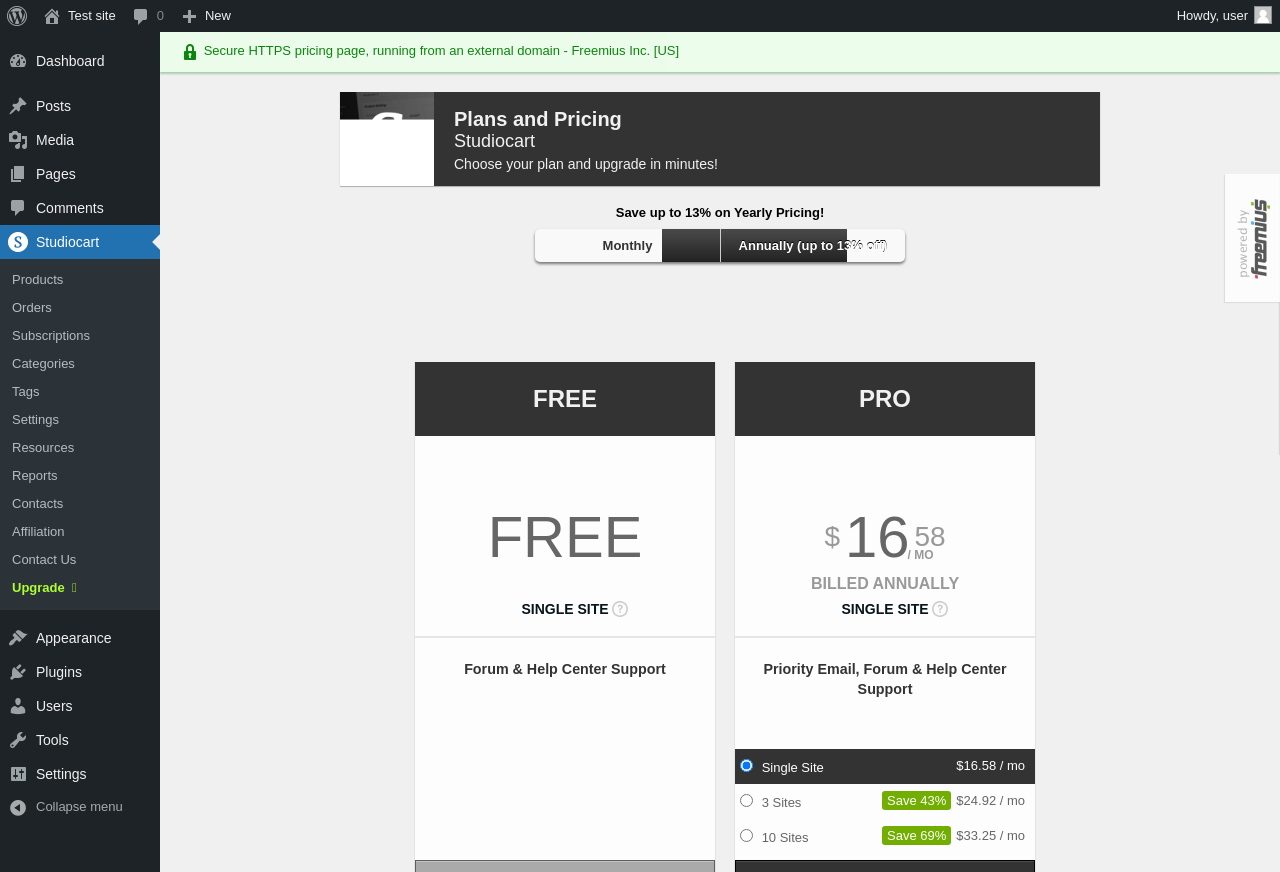This screenshot has width=1280, height=872.
Task: Click the Save 43% badge
Action: point(916,801)
